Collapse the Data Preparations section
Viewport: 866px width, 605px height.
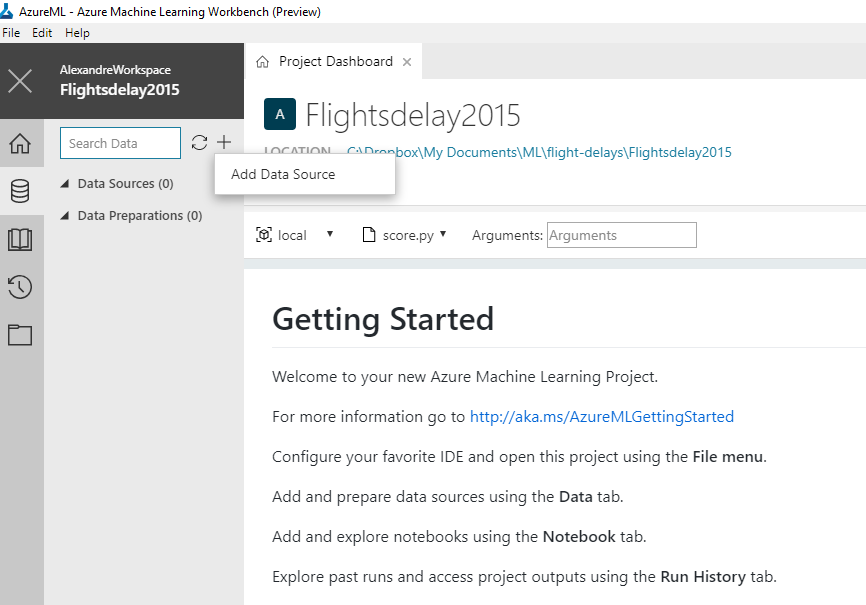(65, 215)
